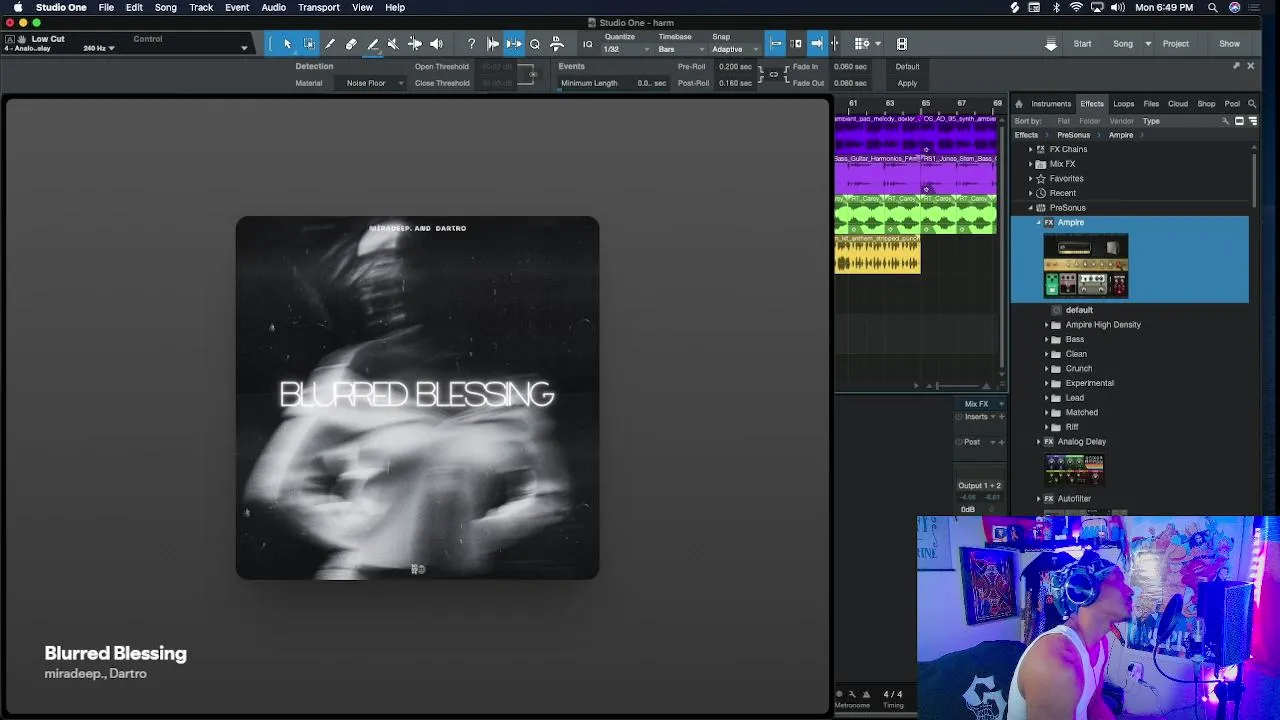This screenshot has height=720, width=1280.
Task: Click the IQ input quantize icon
Action: [588, 44]
